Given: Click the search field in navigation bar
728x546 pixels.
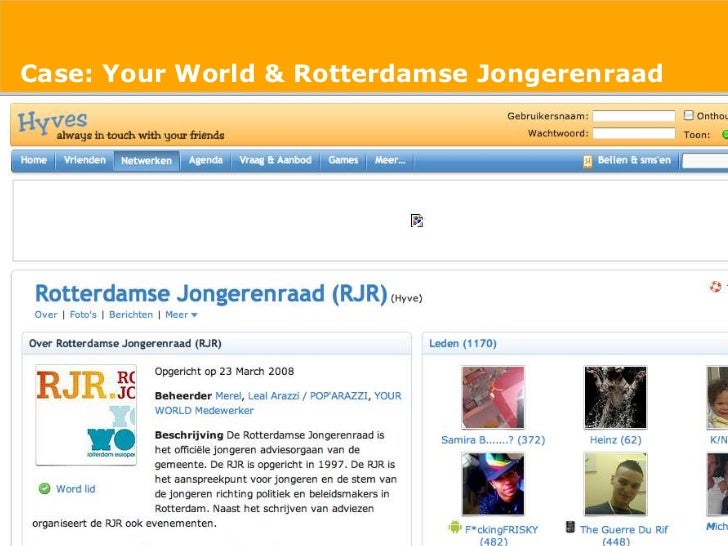Looking at the screenshot, I should tap(705, 161).
